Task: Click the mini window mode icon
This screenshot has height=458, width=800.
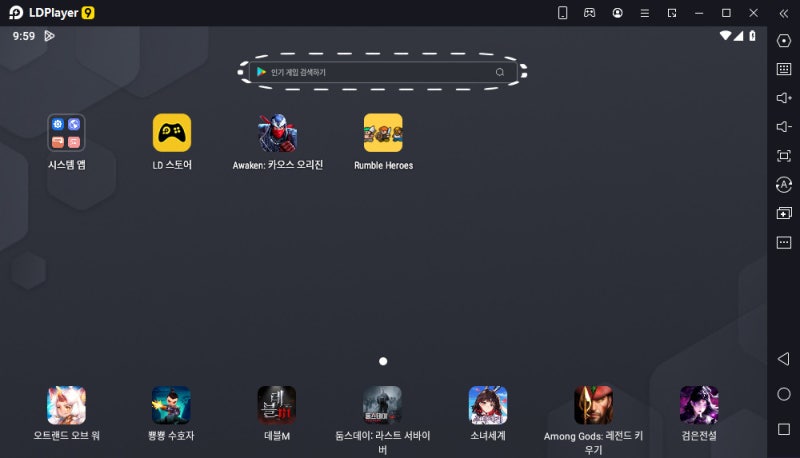Action: click(x=672, y=13)
